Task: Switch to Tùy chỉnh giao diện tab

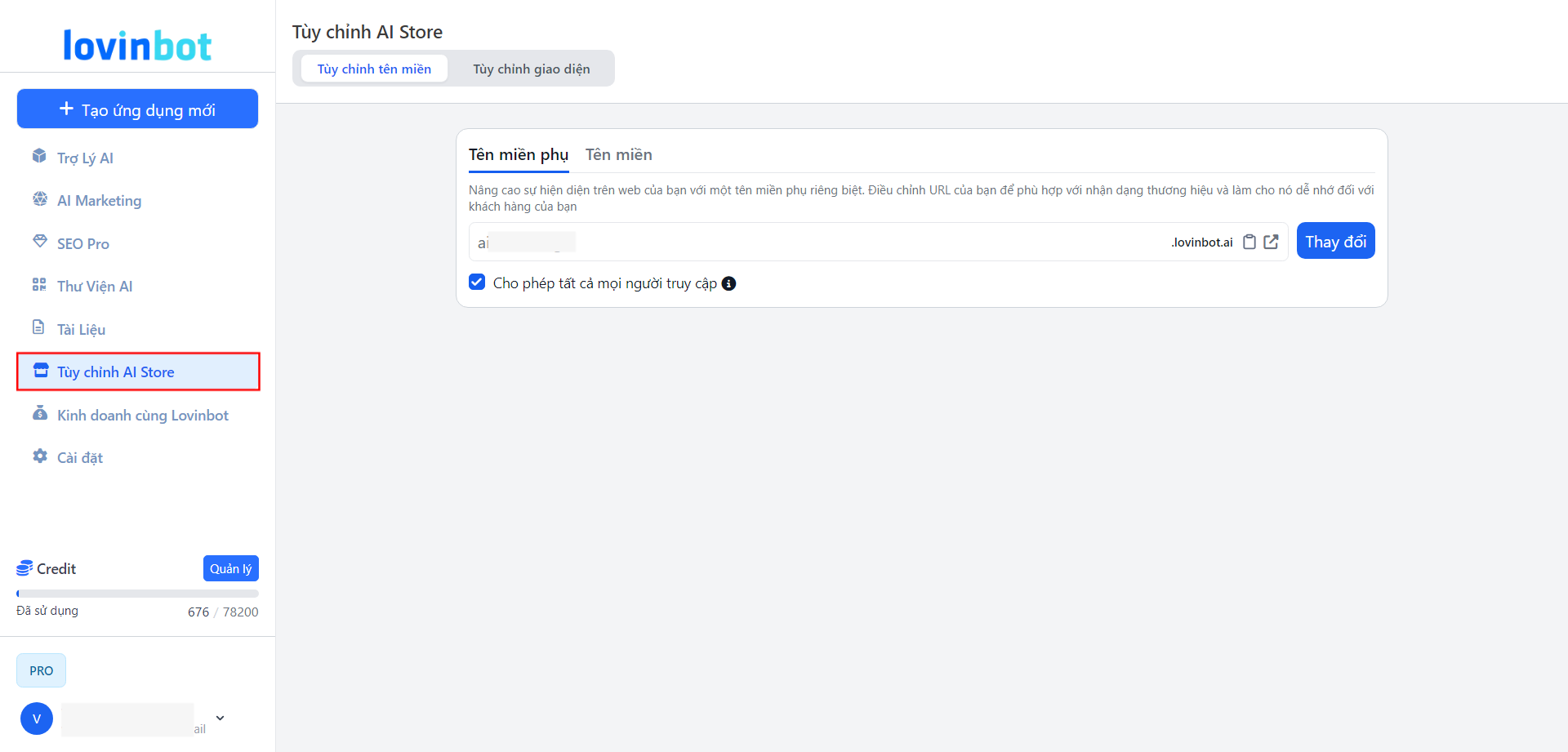Action: [531, 69]
